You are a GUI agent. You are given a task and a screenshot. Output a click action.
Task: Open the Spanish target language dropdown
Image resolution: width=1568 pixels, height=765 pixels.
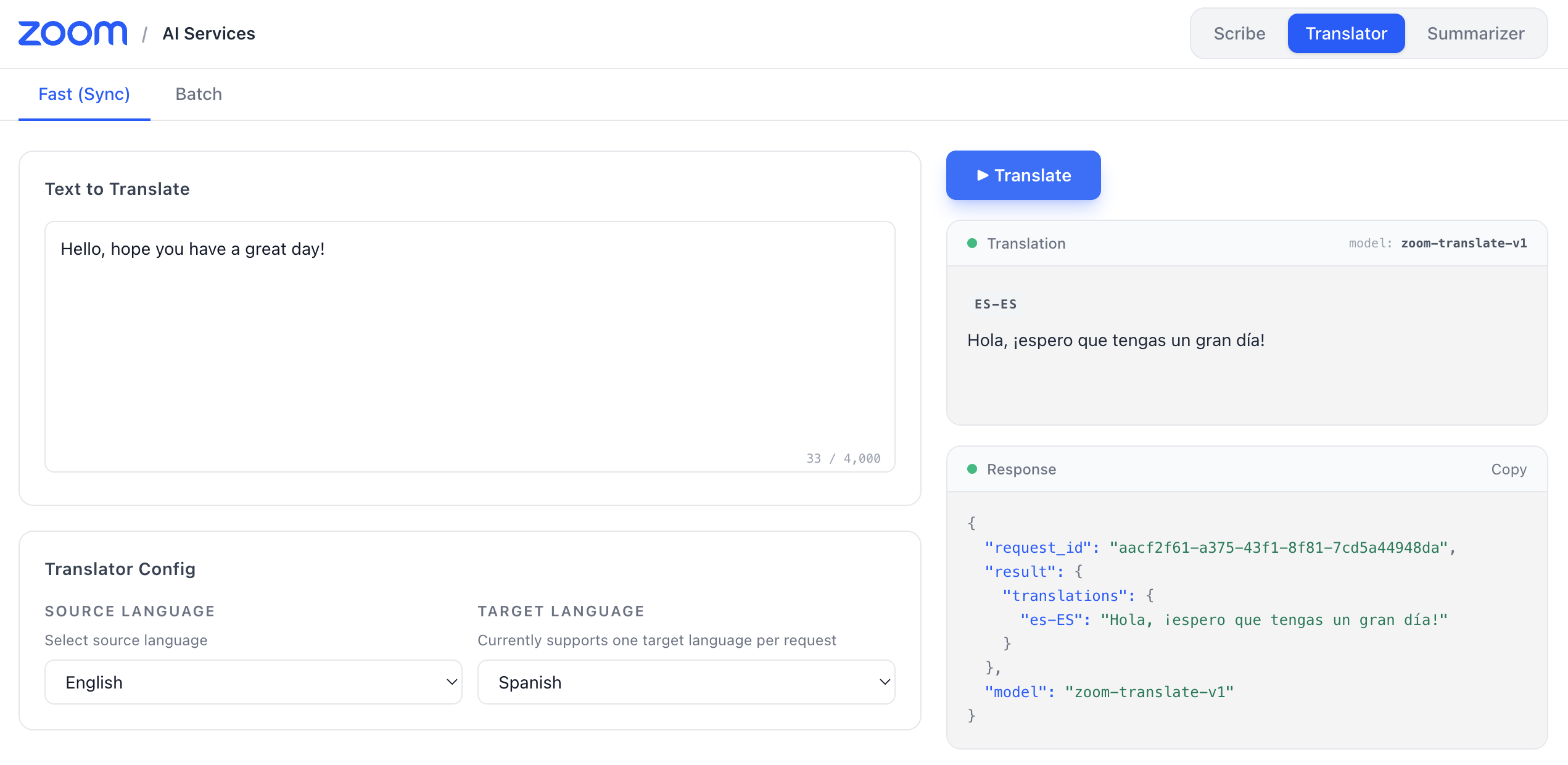[687, 682]
